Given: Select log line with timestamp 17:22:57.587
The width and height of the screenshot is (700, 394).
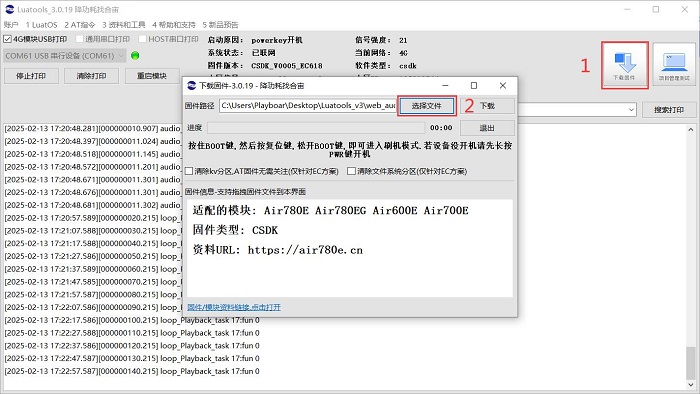Looking at the screenshot, I should [132, 371].
